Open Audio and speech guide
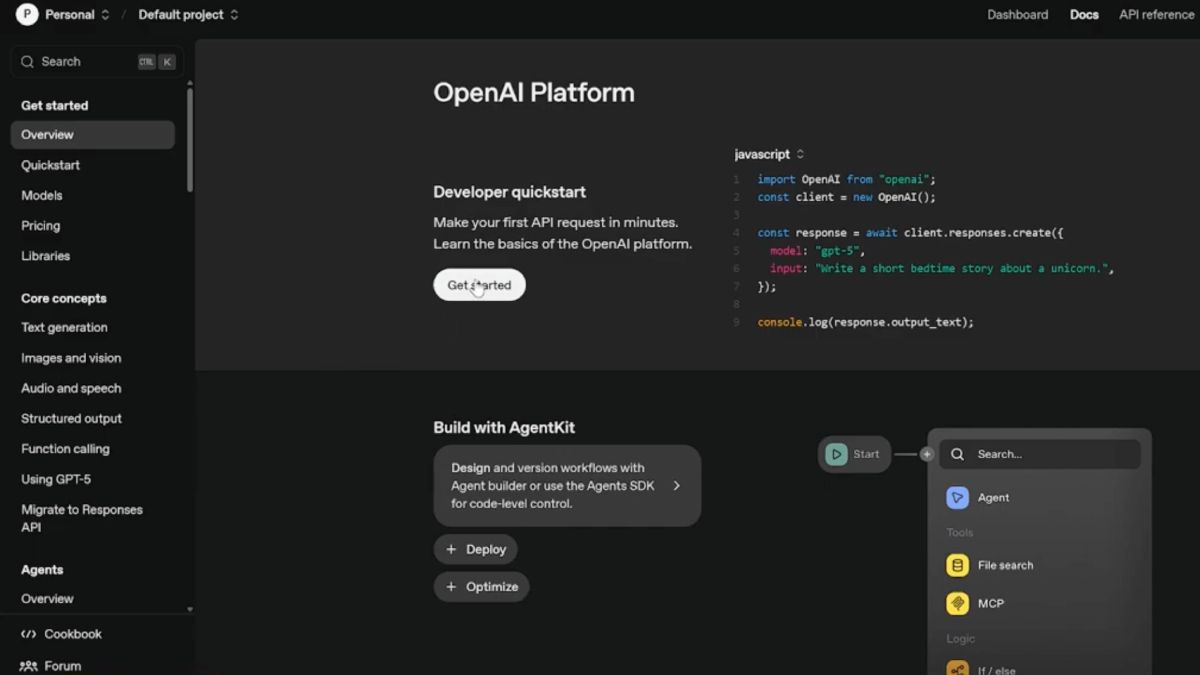 (x=71, y=388)
